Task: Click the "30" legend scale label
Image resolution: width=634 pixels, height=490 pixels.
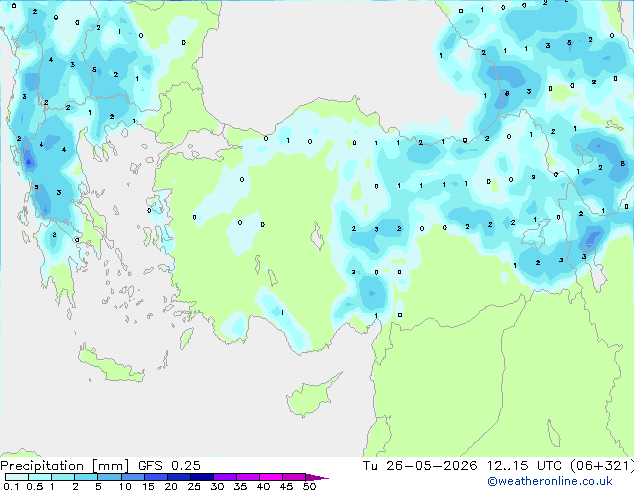Action: point(217,486)
